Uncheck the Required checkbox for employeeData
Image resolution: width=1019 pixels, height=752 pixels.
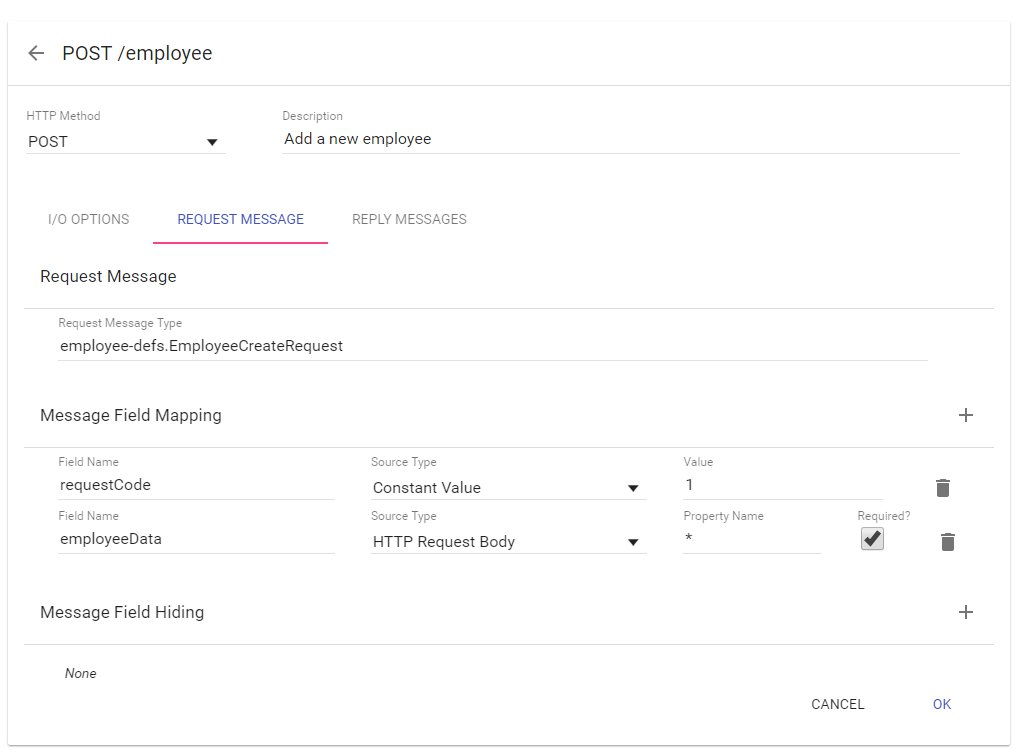872,539
